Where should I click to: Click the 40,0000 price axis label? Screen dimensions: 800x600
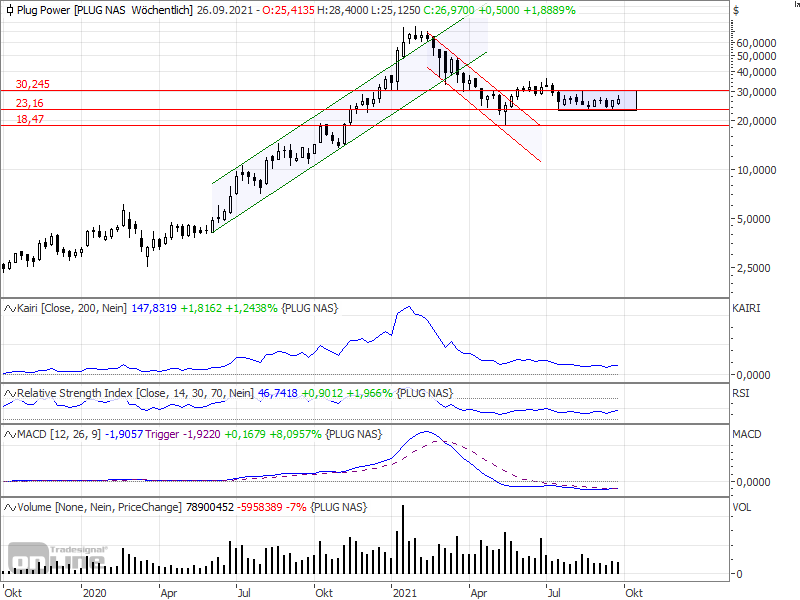[757, 72]
